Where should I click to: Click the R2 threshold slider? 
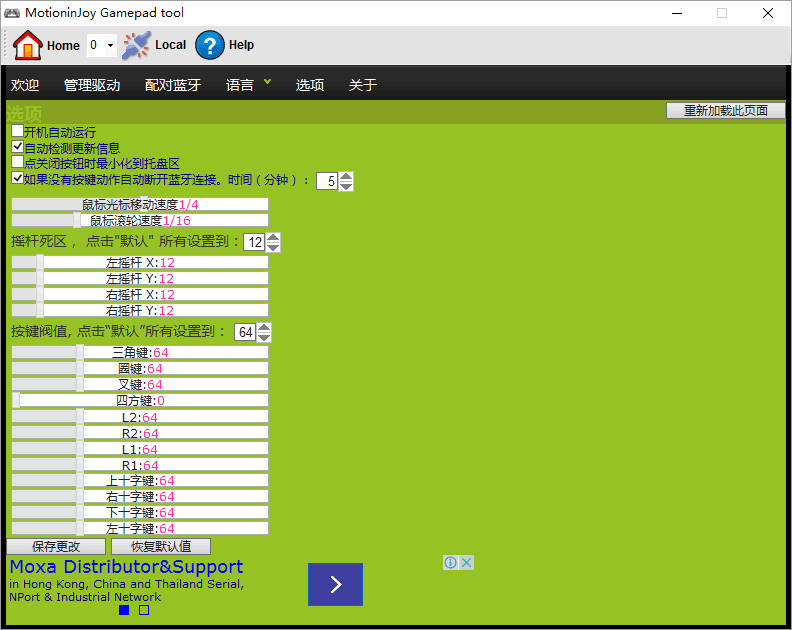tap(140, 433)
